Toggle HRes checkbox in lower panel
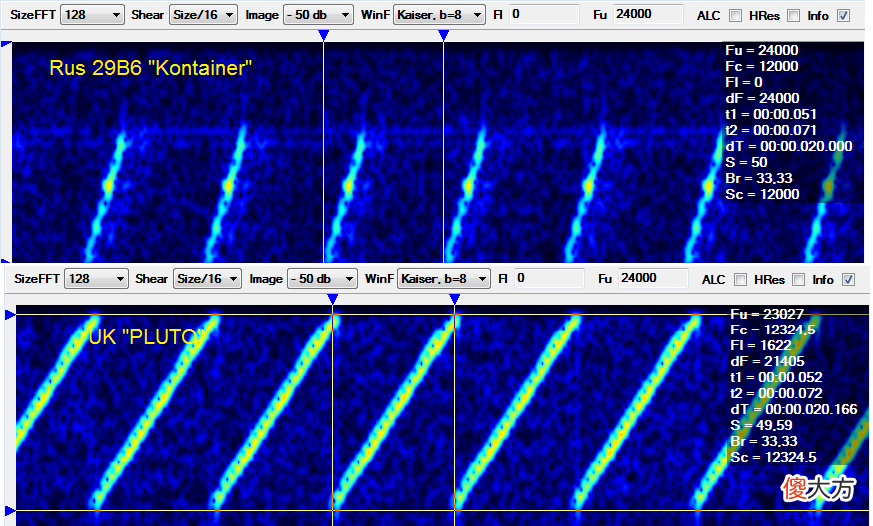 pyautogui.click(x=798, y=279)
